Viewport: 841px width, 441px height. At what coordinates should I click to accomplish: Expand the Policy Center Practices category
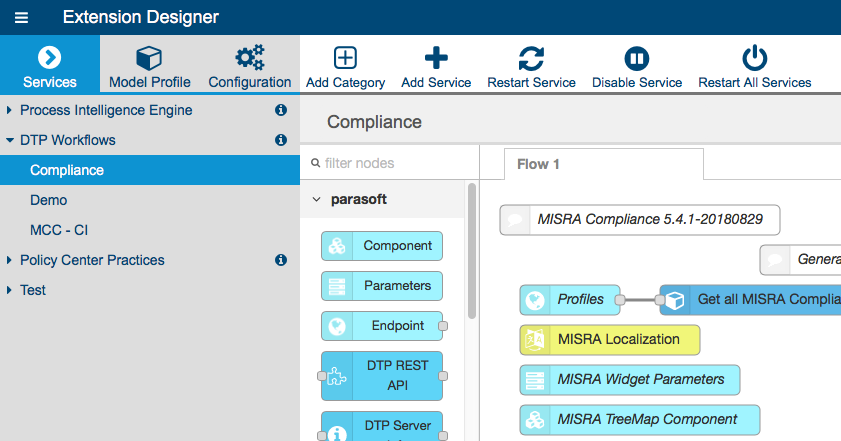[9, 260]
